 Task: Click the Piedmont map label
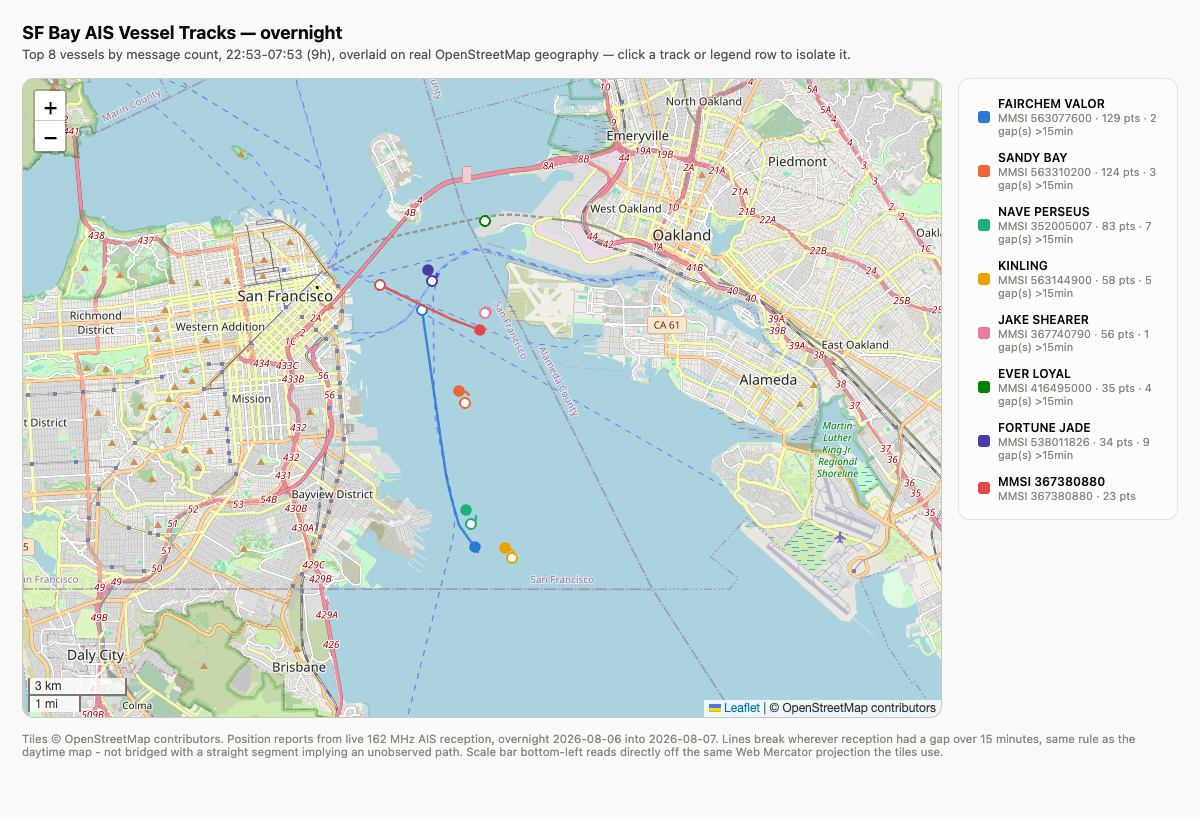click(x=797, y=161)
